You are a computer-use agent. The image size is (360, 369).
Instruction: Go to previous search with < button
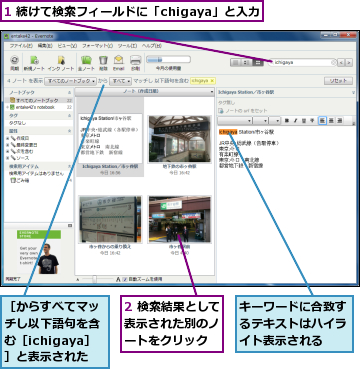coord(341,62)
